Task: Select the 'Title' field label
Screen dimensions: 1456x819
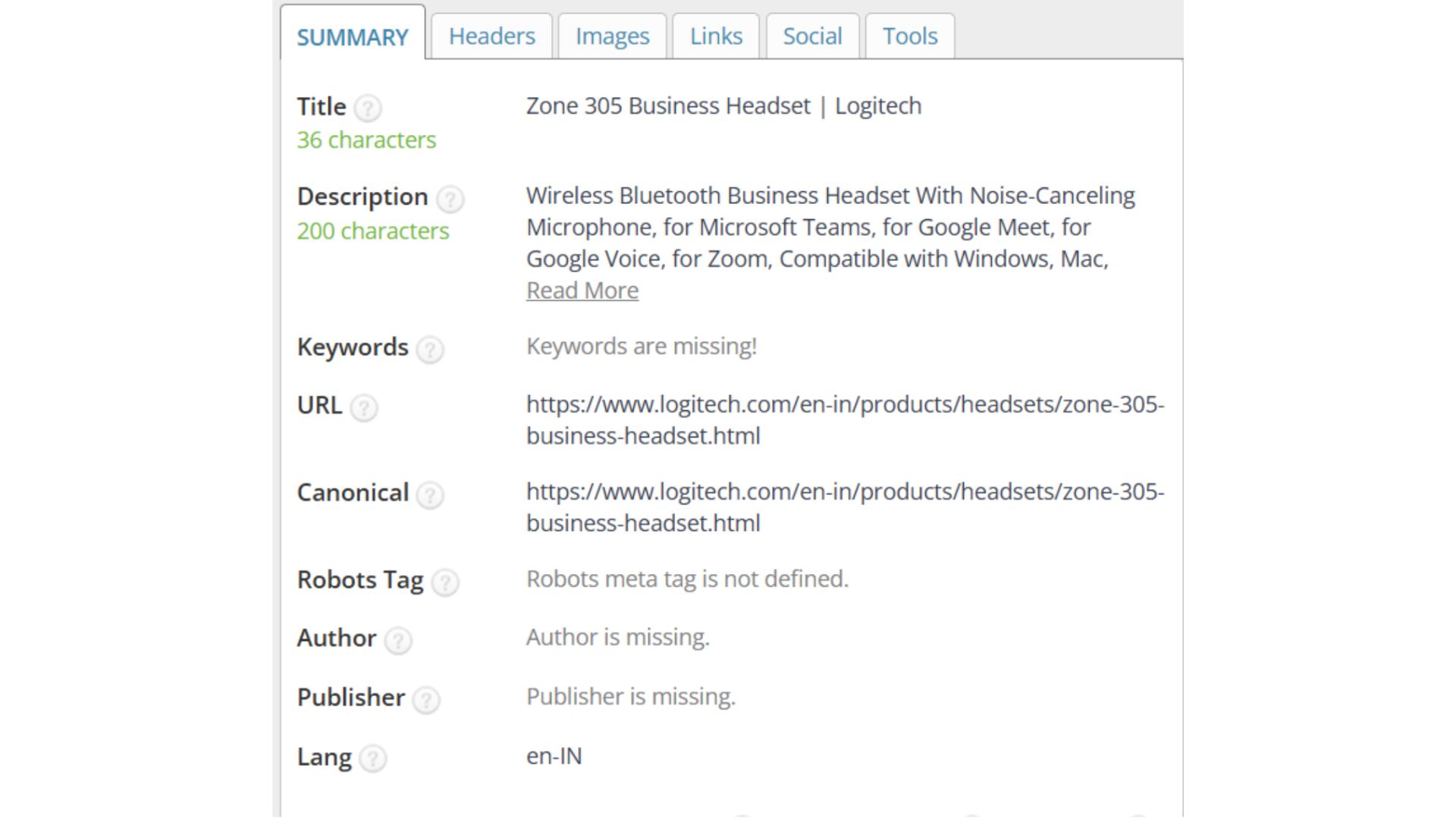Action: (x=322, y=106)
